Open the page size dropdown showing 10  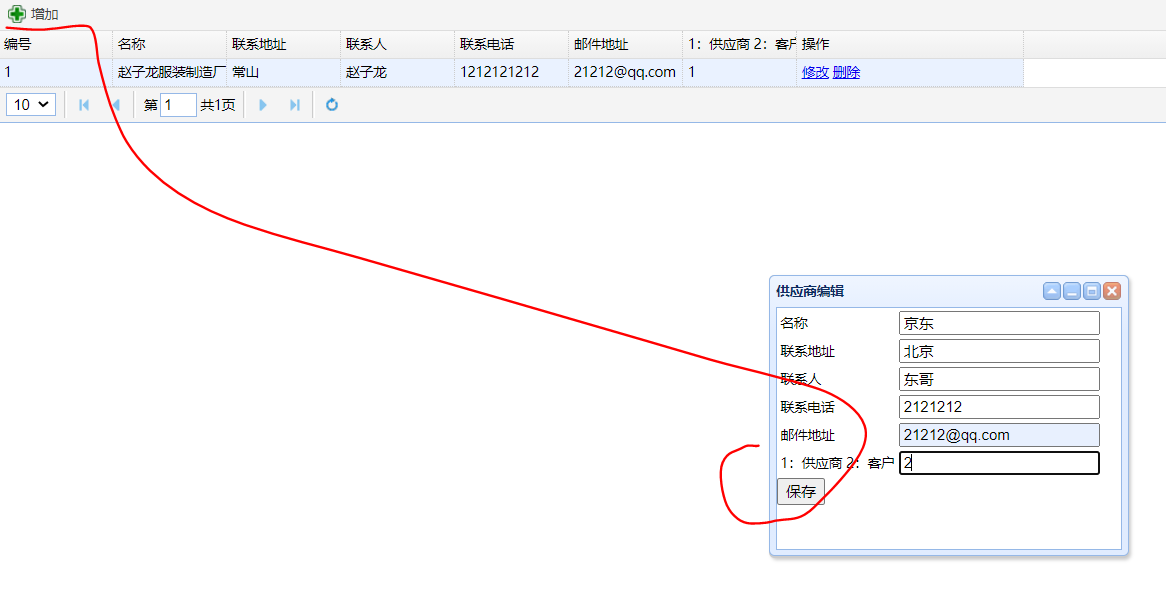(31, 105)
